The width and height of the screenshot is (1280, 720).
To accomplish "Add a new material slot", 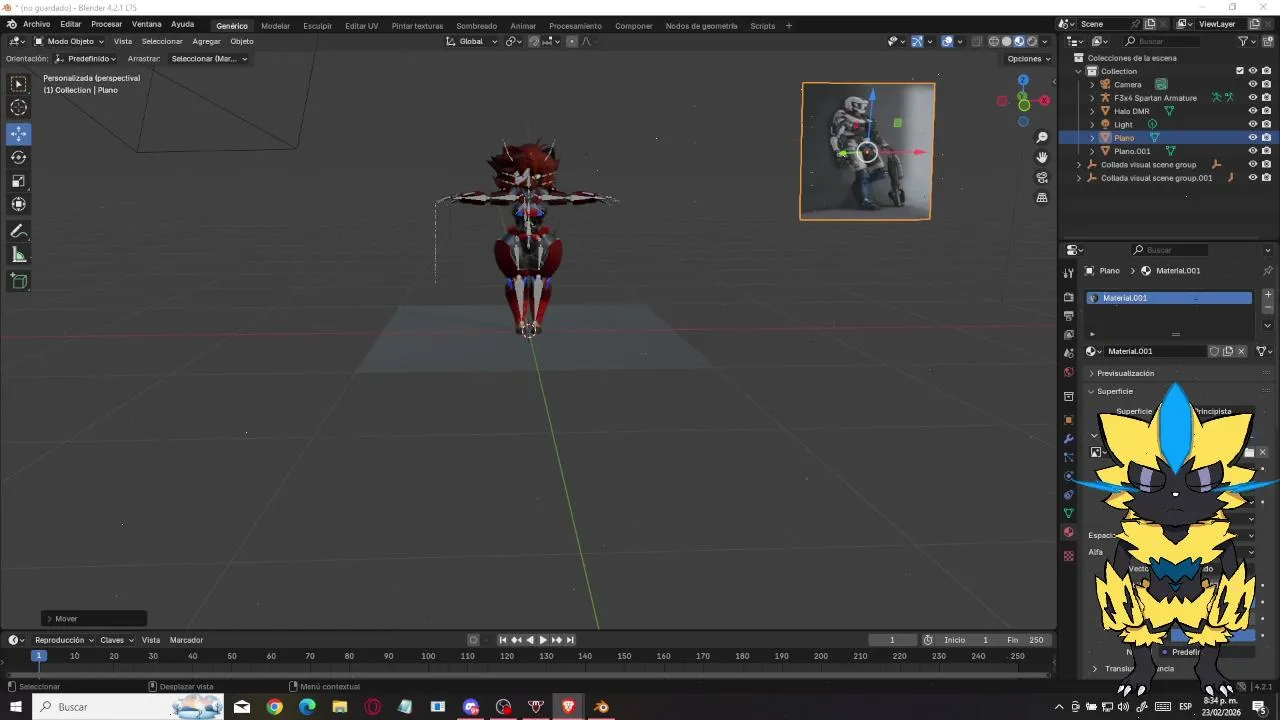I will coord(1268,294).
